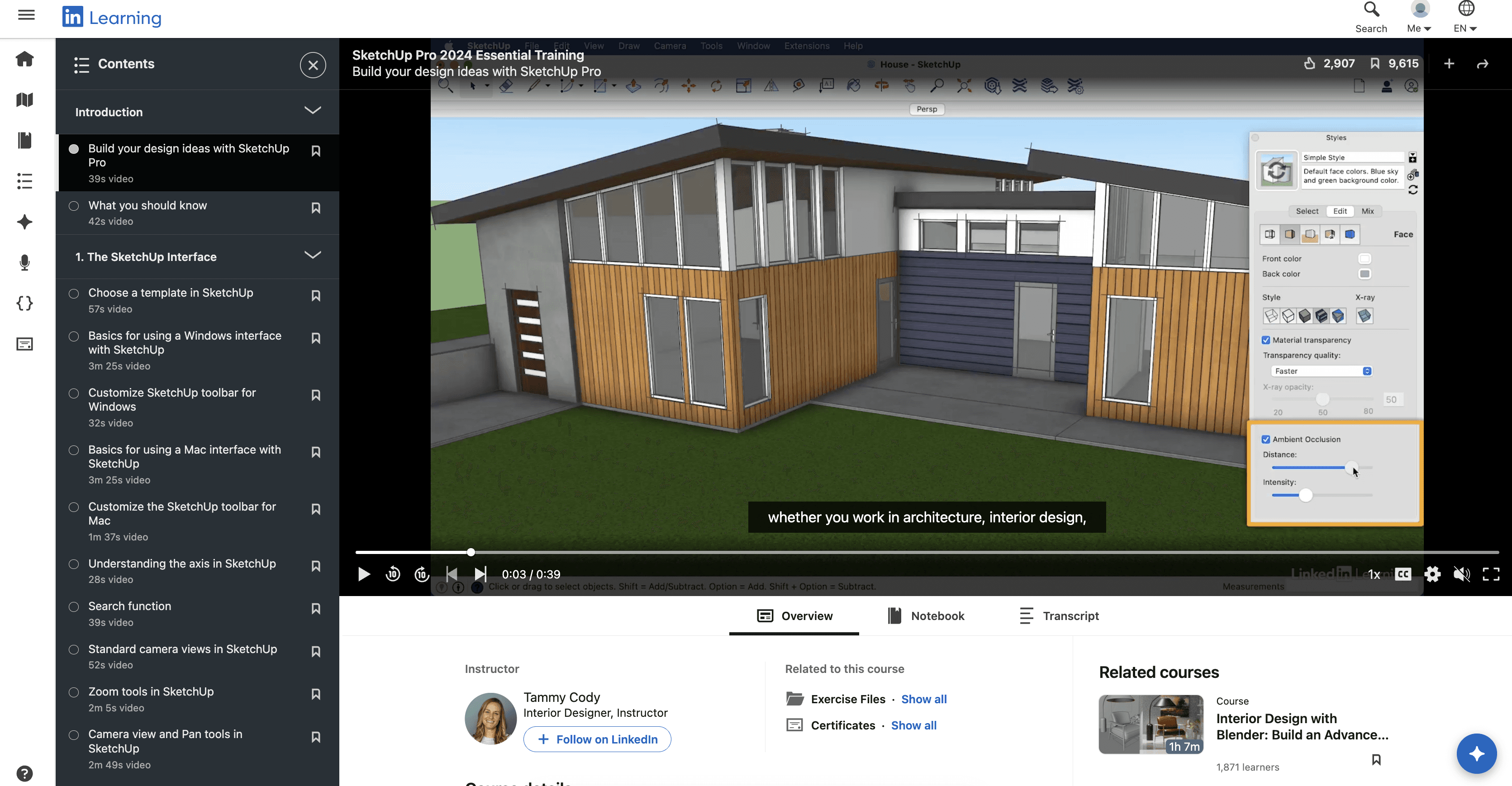
Task: Enter fullscreen mode
Action: 1491,573
